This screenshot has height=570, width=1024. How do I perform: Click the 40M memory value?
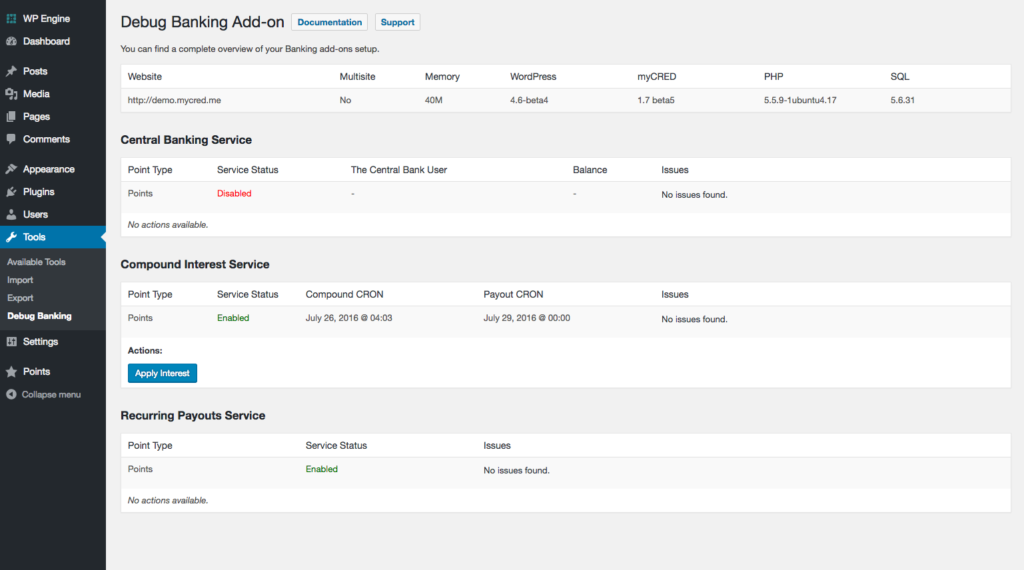pyautogui.click(x=434, y=100)
